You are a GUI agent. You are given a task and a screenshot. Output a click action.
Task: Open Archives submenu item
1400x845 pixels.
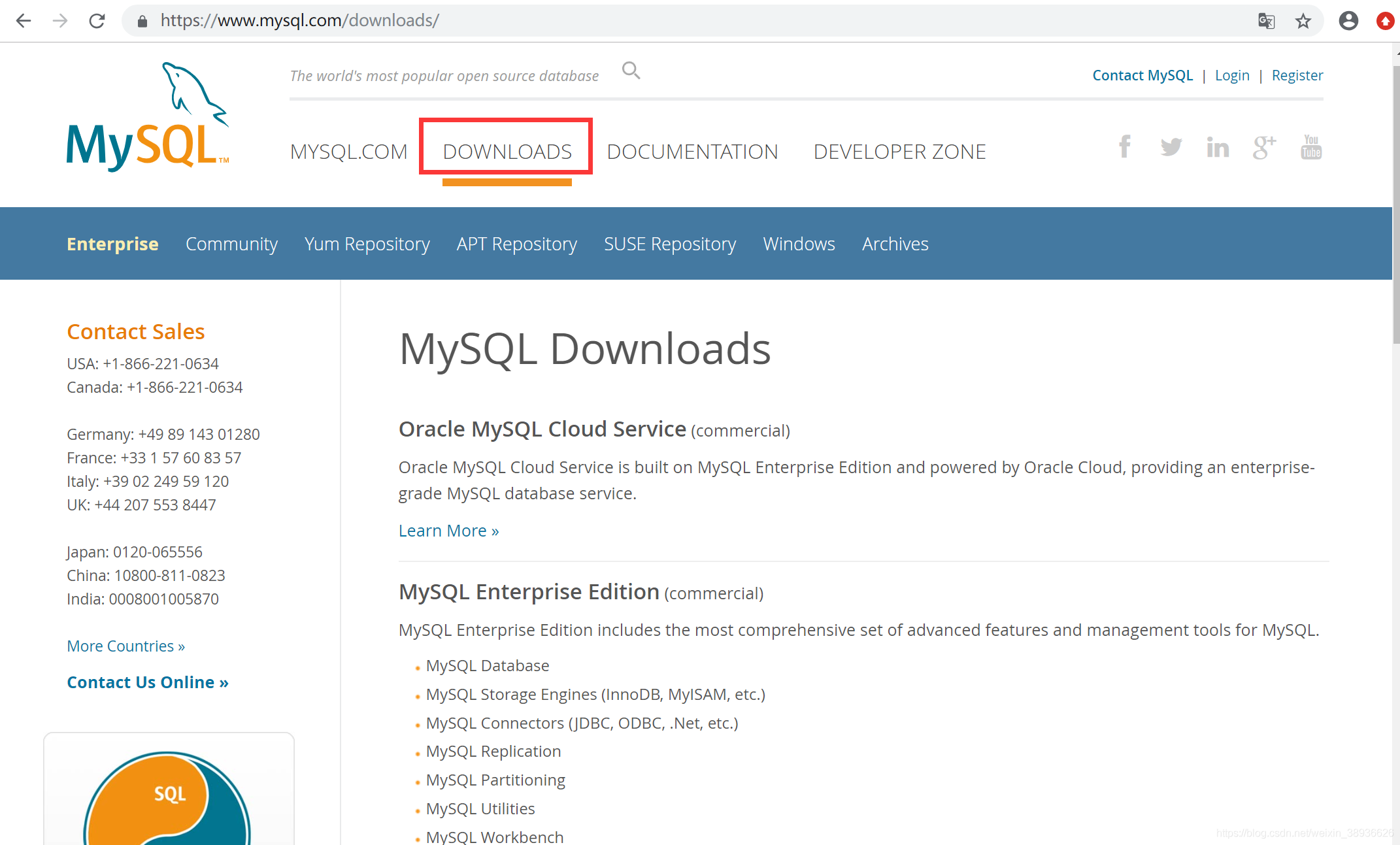(x=895, y=244)
